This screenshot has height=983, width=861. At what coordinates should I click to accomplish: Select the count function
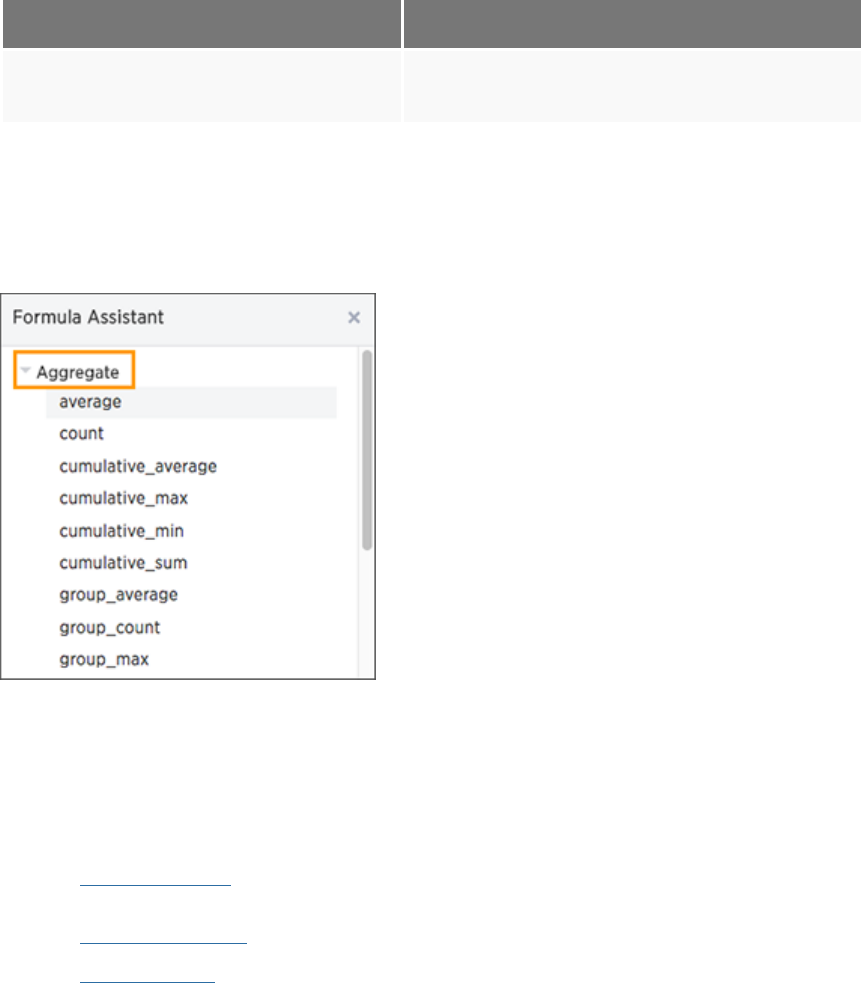coord(81,433)
